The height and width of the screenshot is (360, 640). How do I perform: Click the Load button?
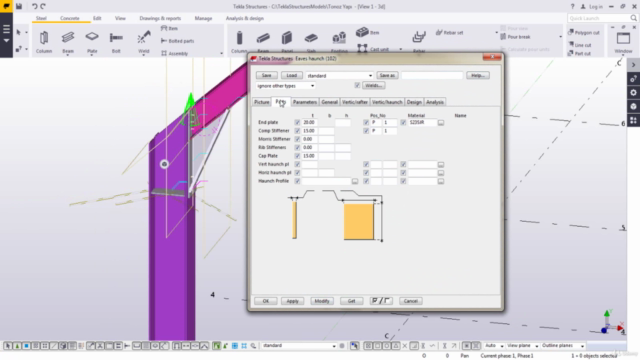(x=291, y=76)
